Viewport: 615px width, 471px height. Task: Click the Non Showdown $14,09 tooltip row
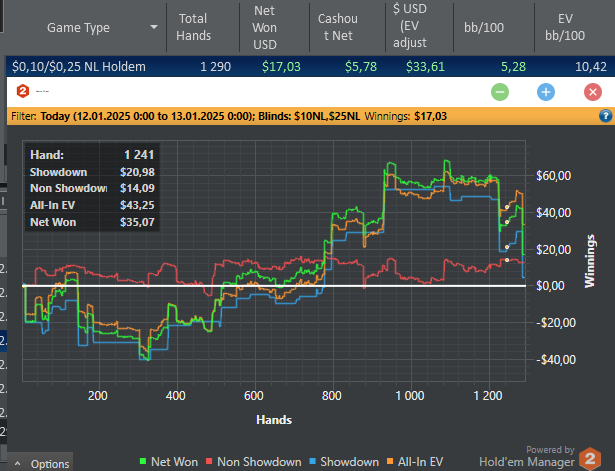point(92,188)
